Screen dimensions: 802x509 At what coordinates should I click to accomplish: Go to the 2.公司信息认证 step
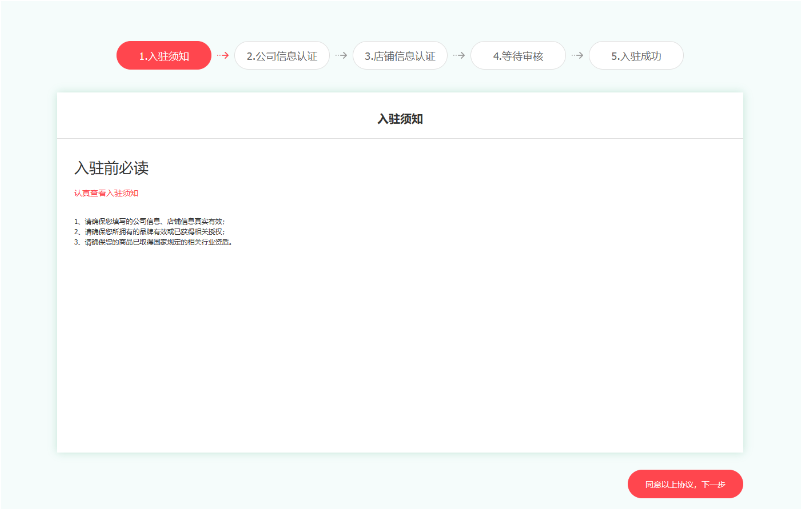282,56
